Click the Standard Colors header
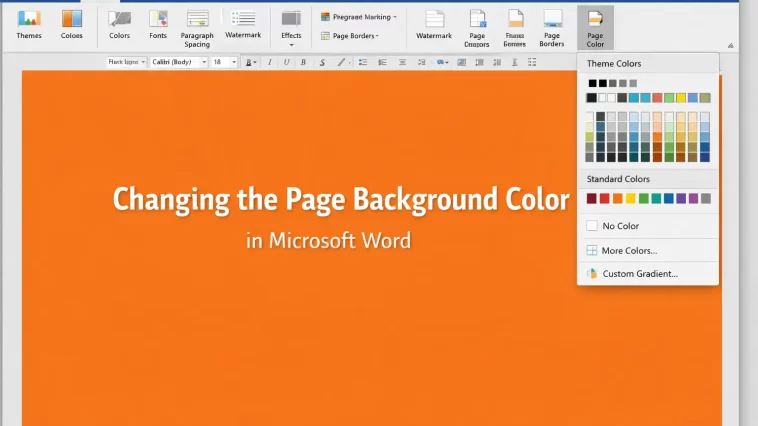 618,179
